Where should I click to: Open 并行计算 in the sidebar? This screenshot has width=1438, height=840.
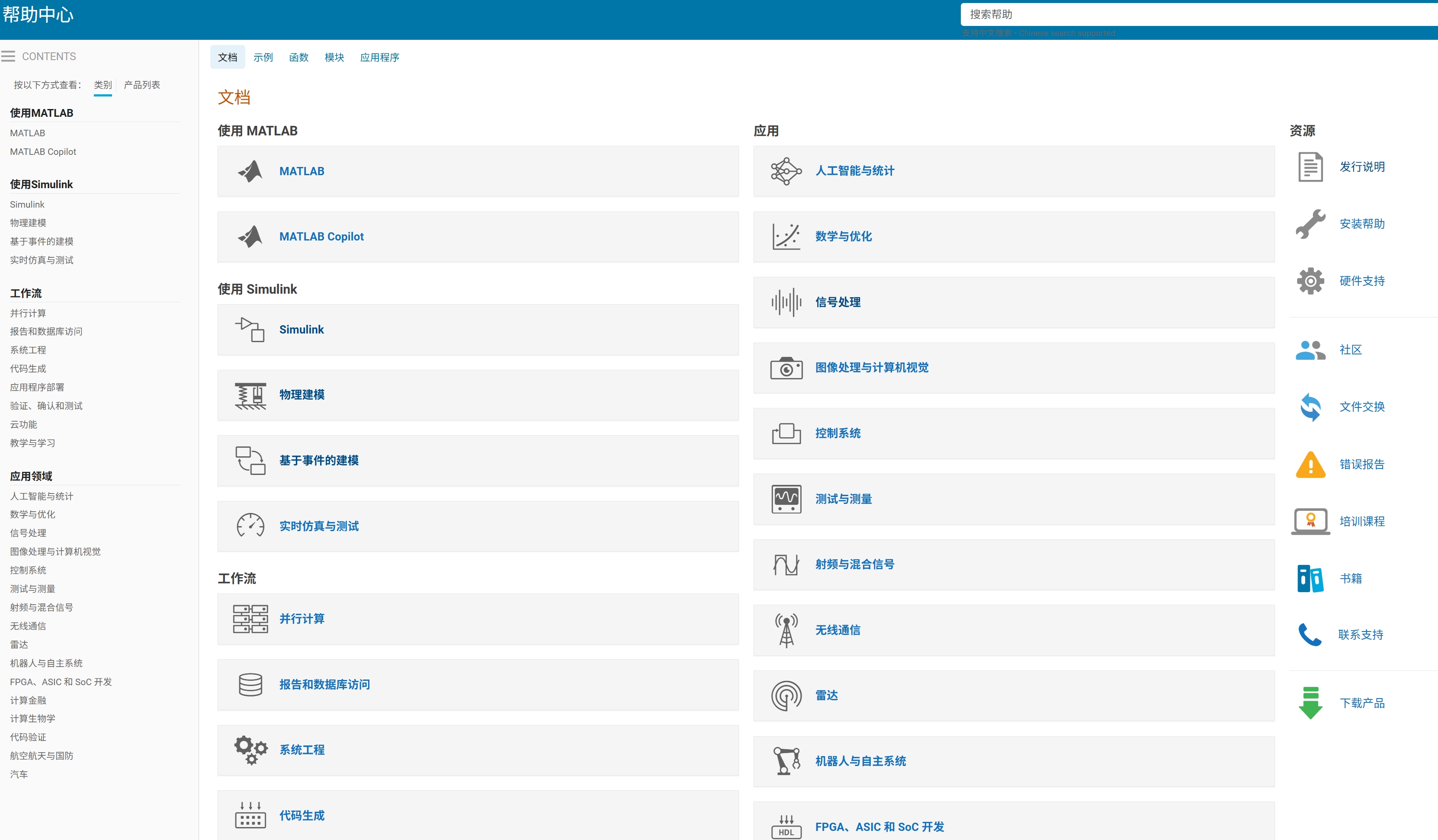28,313
